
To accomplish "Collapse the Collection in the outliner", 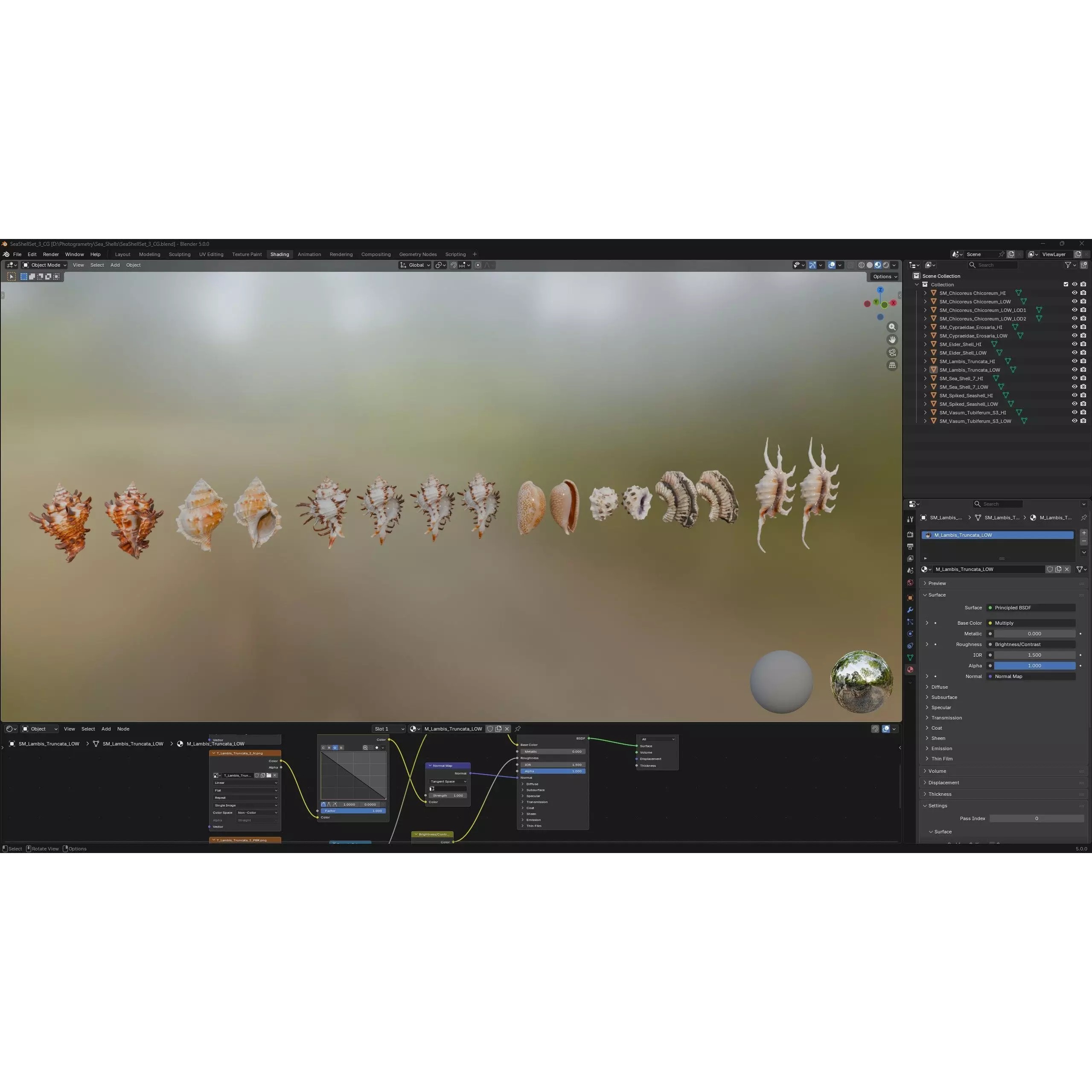I will [x=917, y=284].
